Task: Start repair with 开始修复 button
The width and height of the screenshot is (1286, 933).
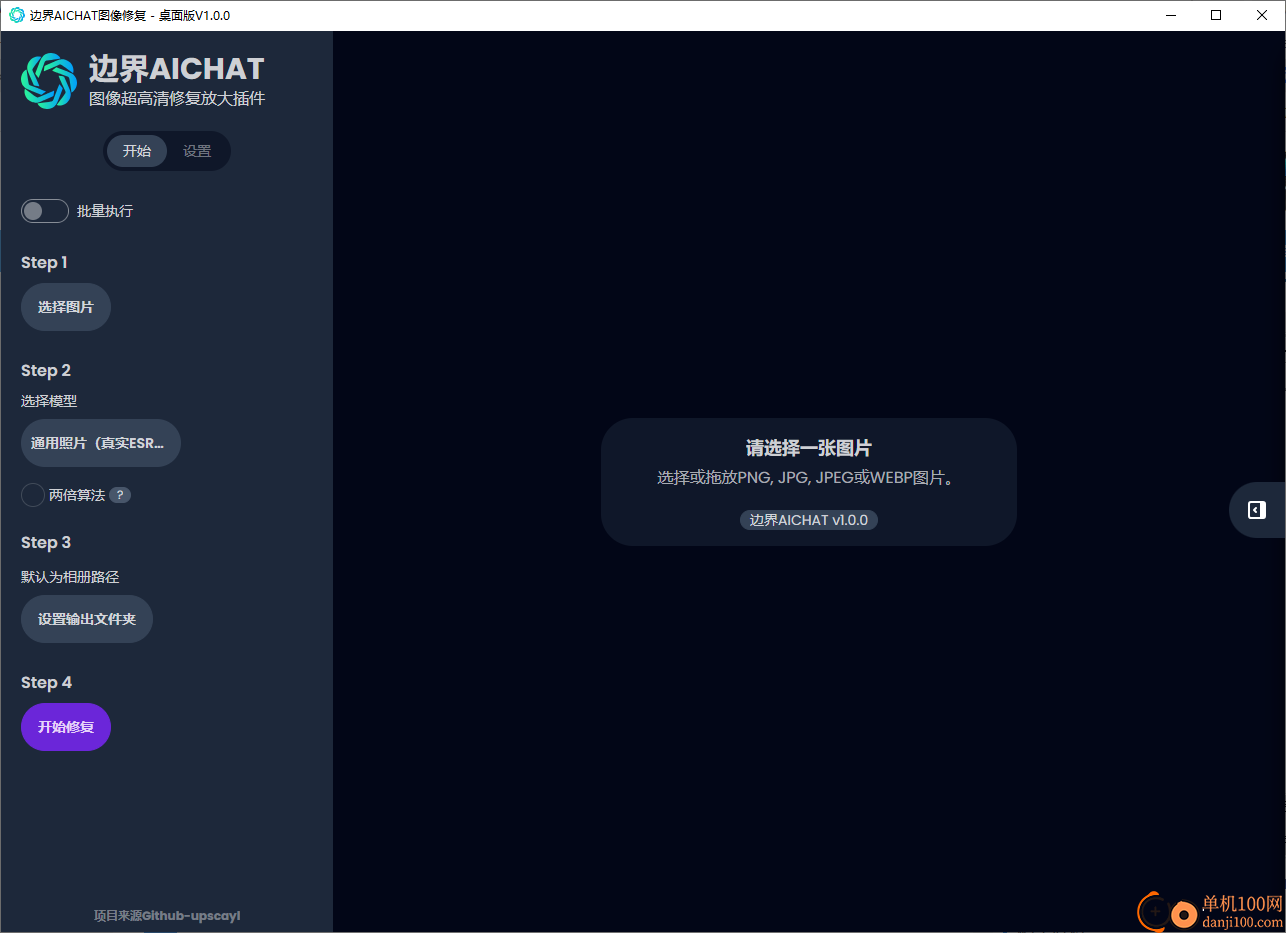Action: click(x=66, y=727)
